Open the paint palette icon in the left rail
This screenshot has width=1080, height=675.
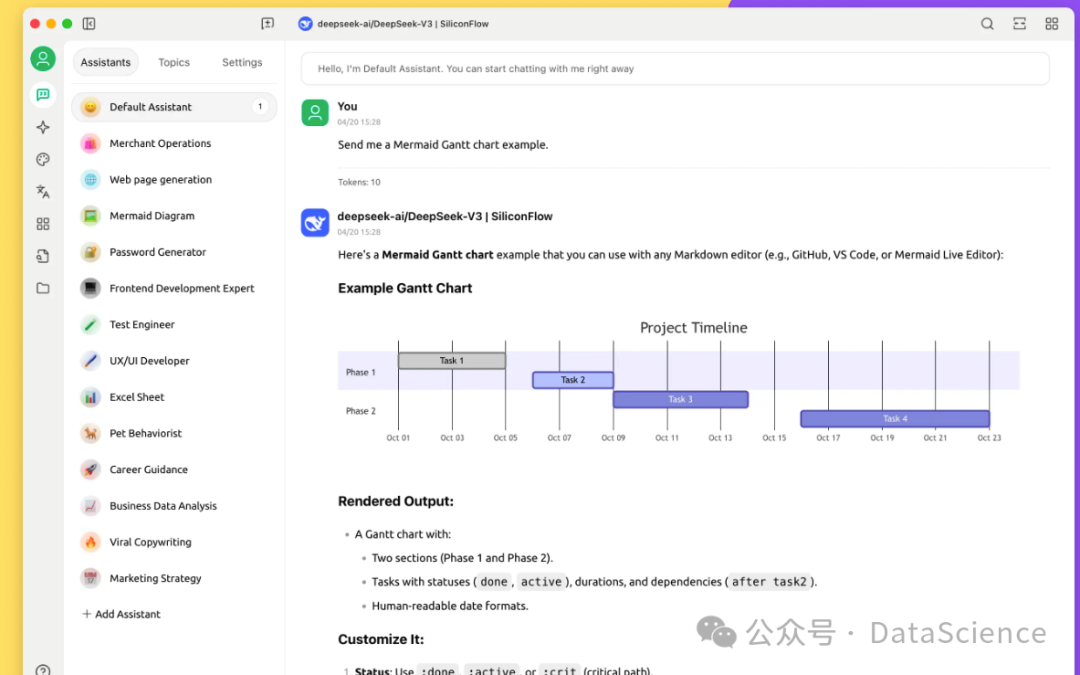tap(43, 159)
